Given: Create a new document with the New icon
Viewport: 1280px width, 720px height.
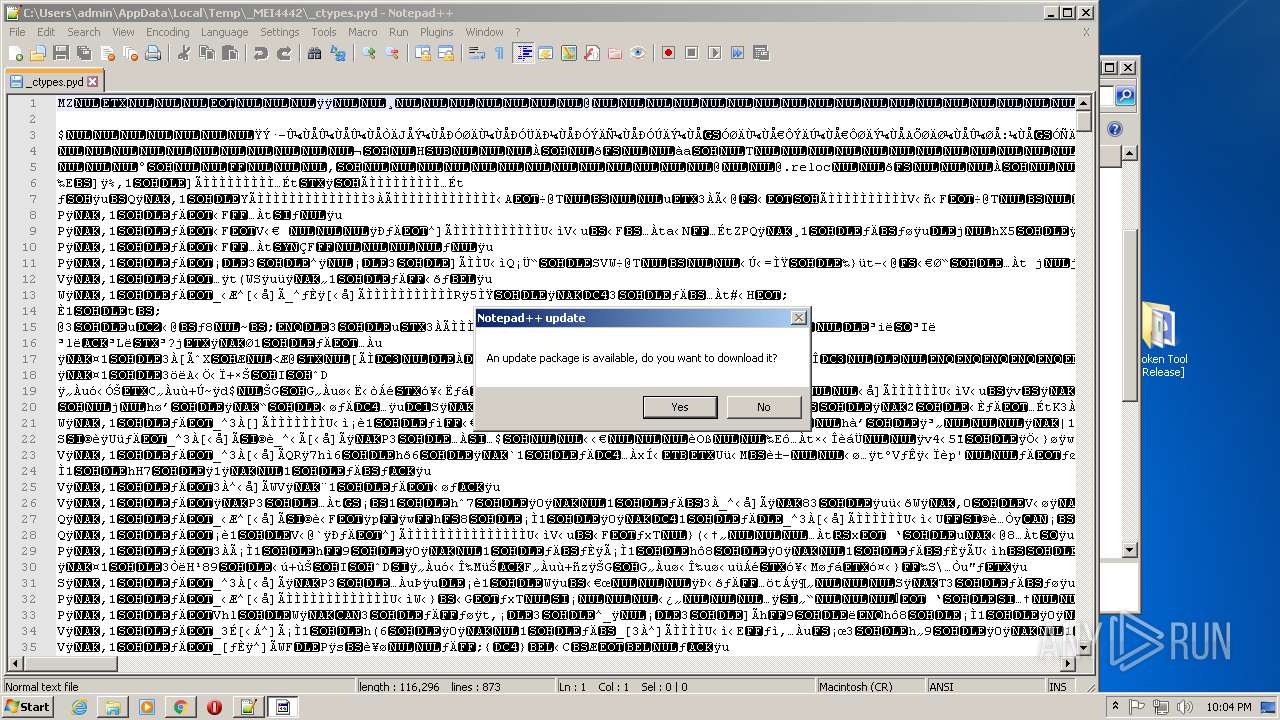Looking at the screenshot, I should coord(17,53).
